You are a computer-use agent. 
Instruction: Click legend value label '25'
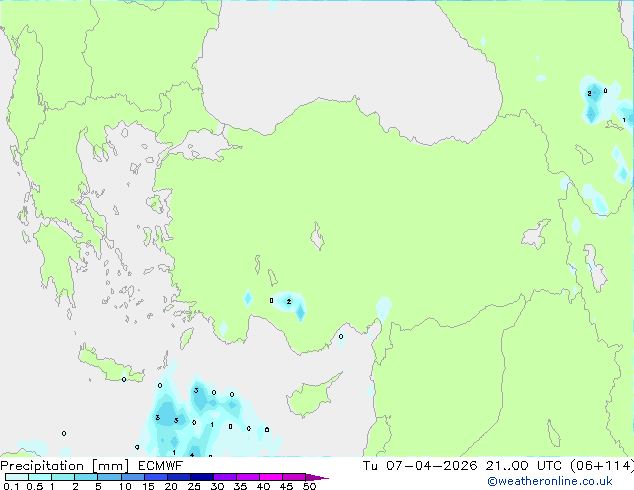point(194,486)
